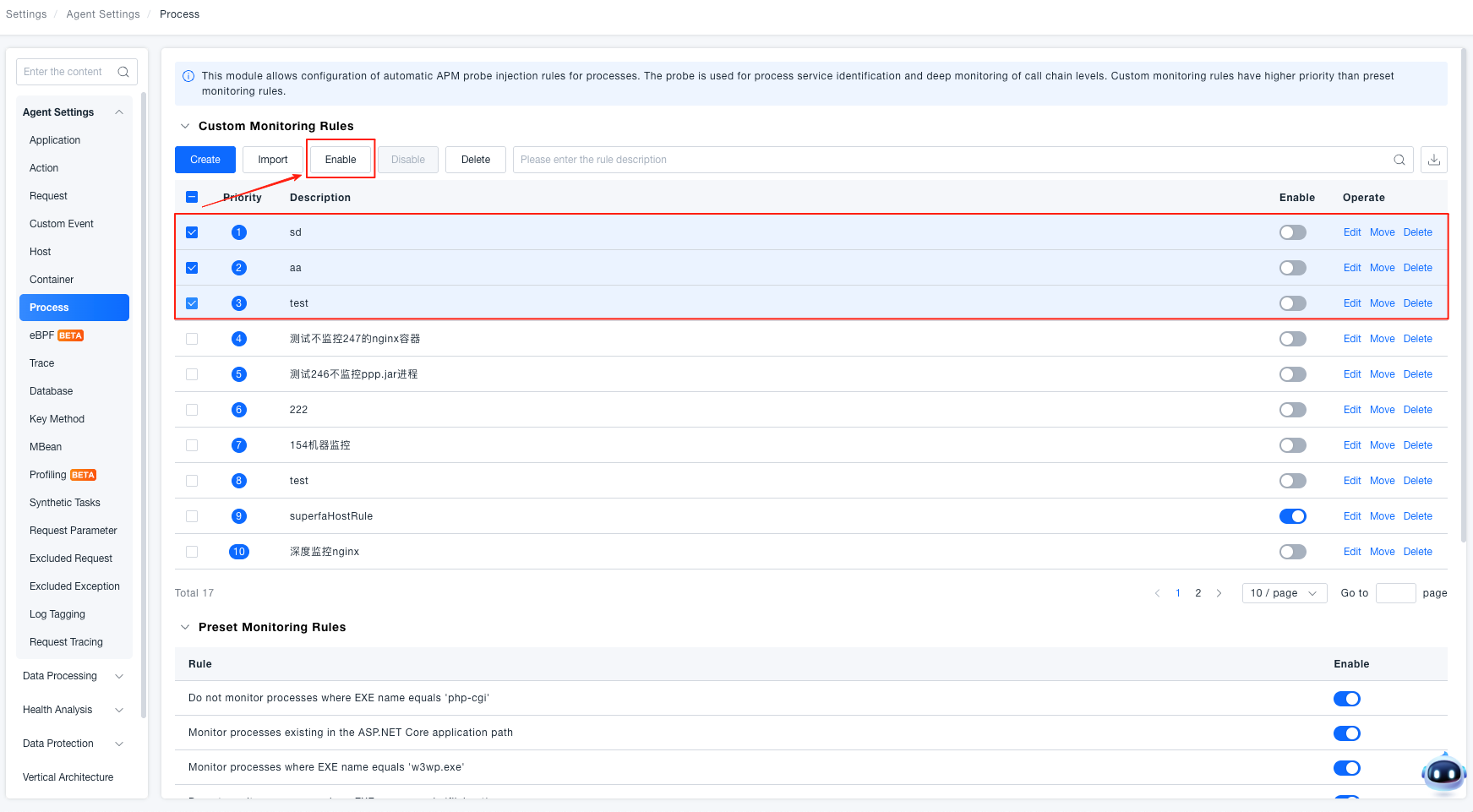Click the main page vertical scrollbar
This screenshot has height=812, width=1473.
point(1464,296)
